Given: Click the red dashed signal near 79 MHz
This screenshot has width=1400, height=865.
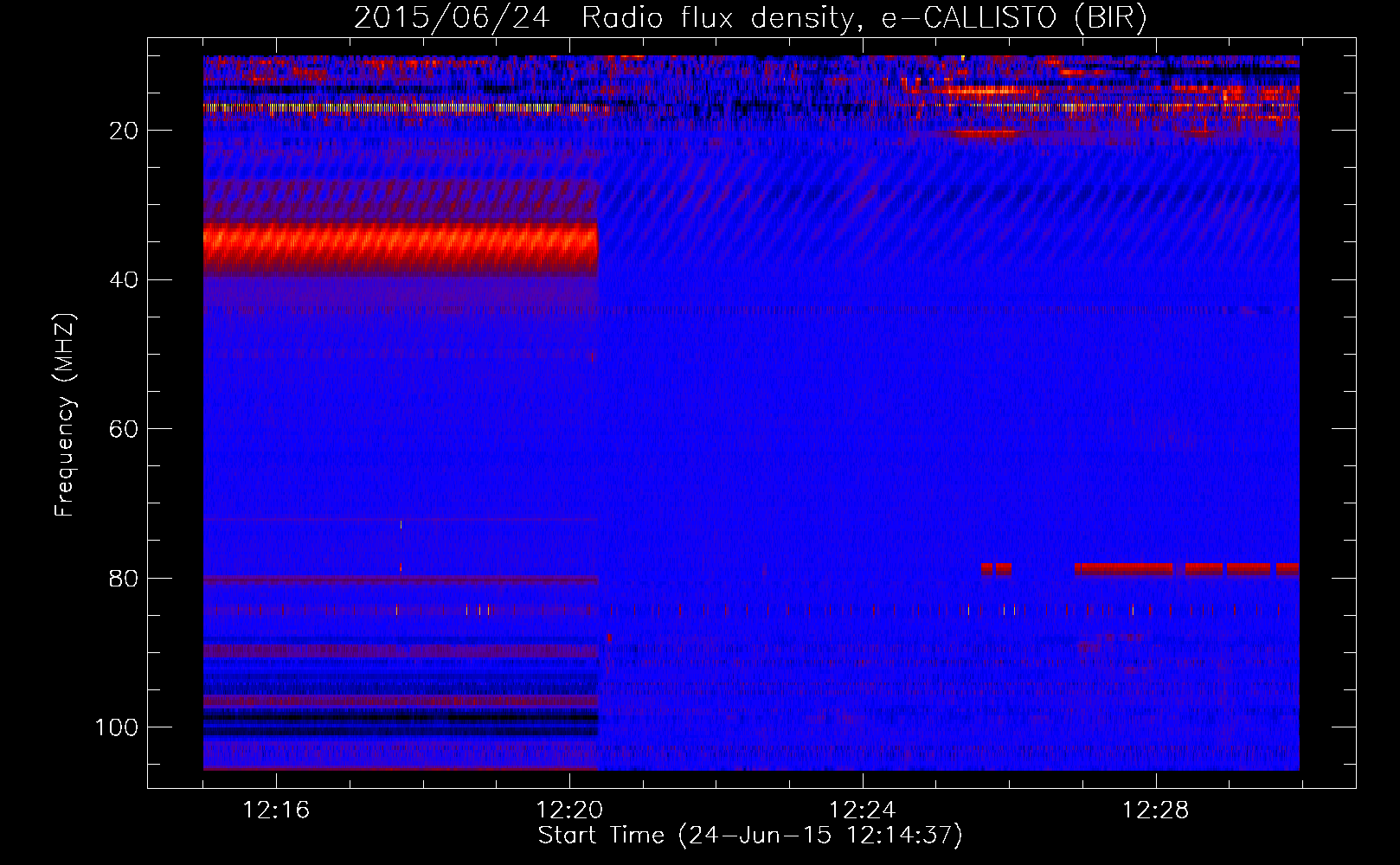Looking at the screenshot, I should click(1140, 569).
